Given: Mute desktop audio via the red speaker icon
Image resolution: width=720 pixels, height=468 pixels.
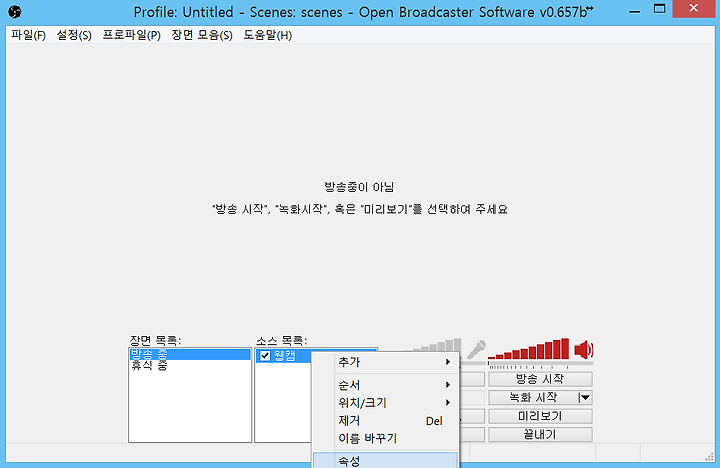Looking at the screenshot, I should pos(584,350).
